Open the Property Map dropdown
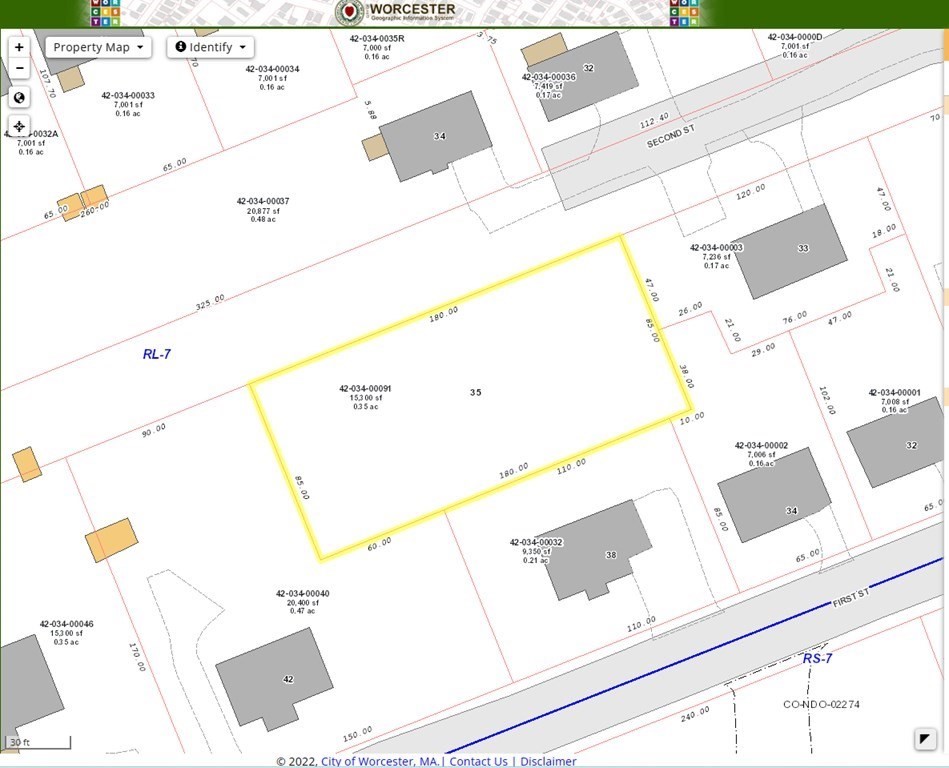Image resolution: width=949 pixels, height=768 pixels. tap(98, 47)
